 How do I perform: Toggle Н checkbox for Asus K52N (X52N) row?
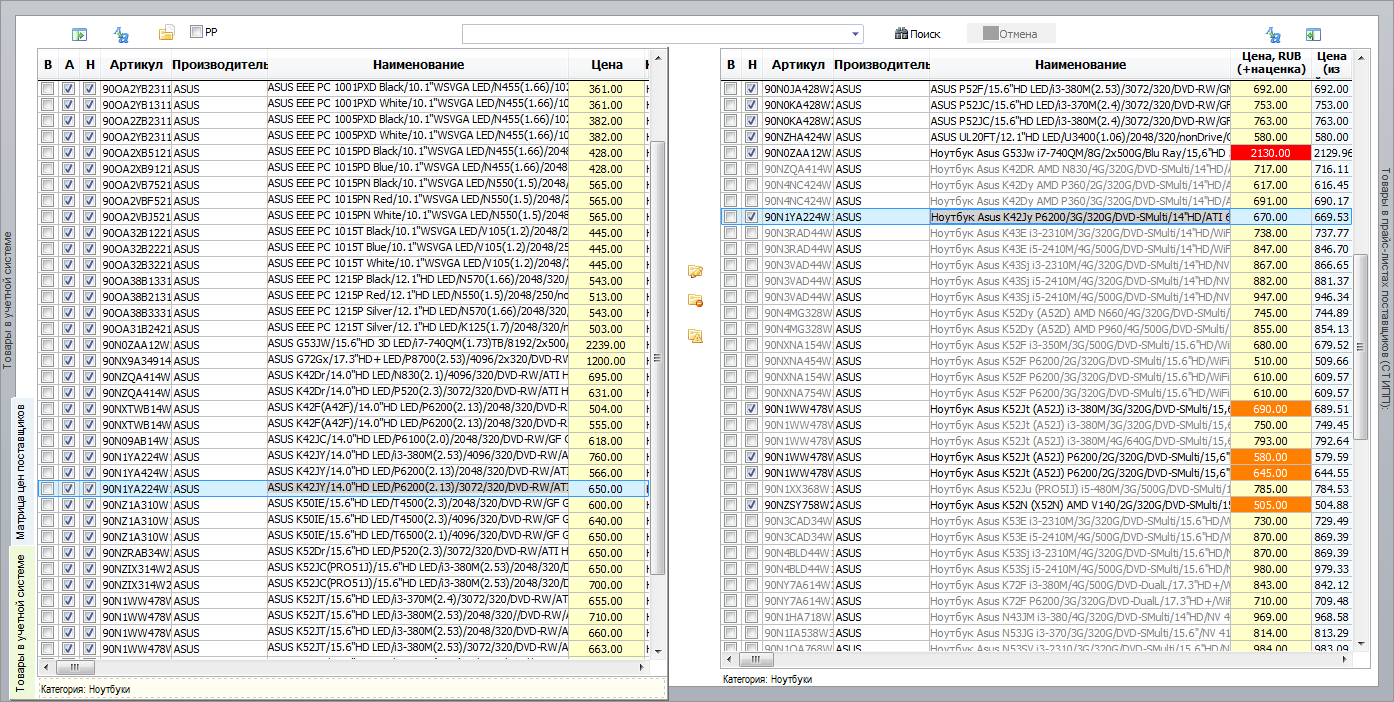click(x=751, y=505)
